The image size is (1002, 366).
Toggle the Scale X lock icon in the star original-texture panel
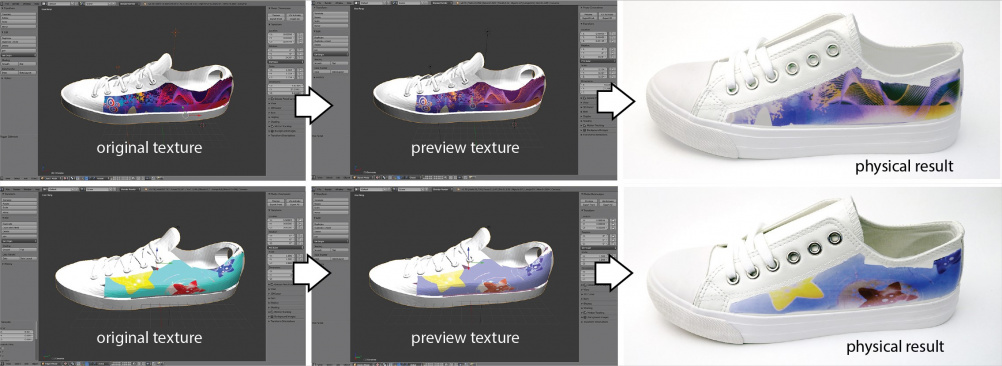pyautogui.click(x=300, y=255)
